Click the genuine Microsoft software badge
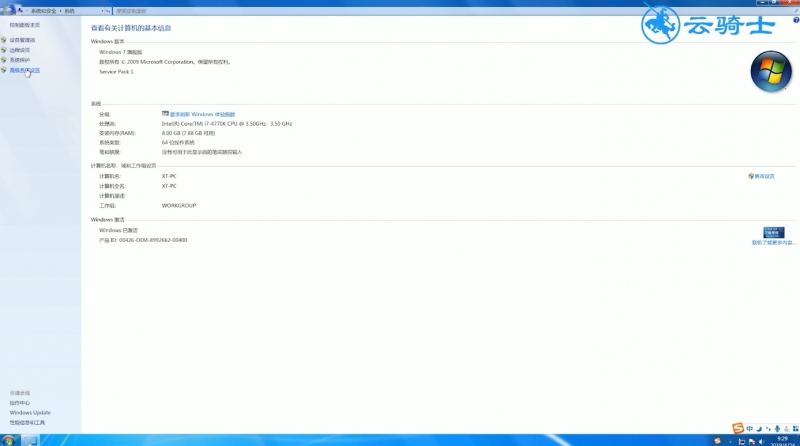The width and height of the screenshot is (800, 446). (773, 233)
